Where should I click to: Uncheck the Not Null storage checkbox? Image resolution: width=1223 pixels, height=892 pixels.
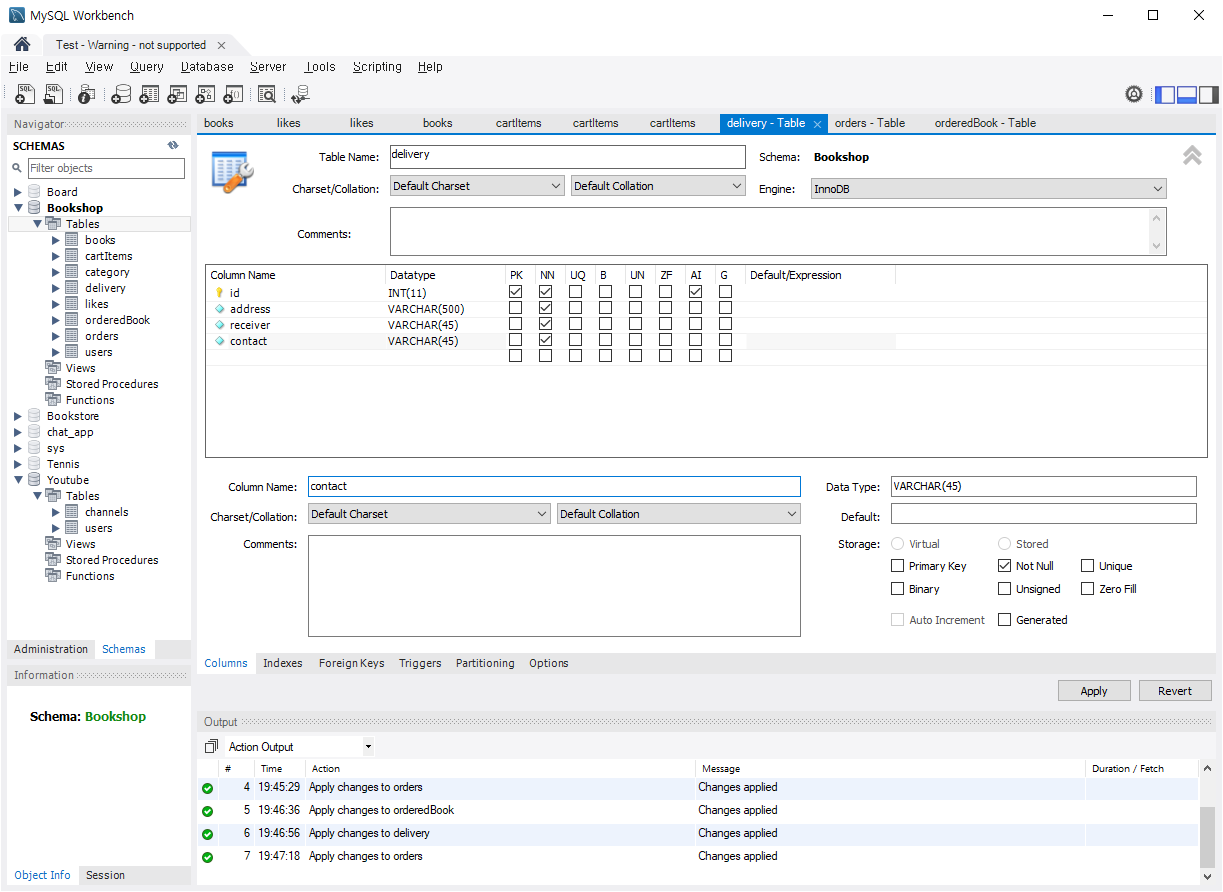(x=1005, y=566)
